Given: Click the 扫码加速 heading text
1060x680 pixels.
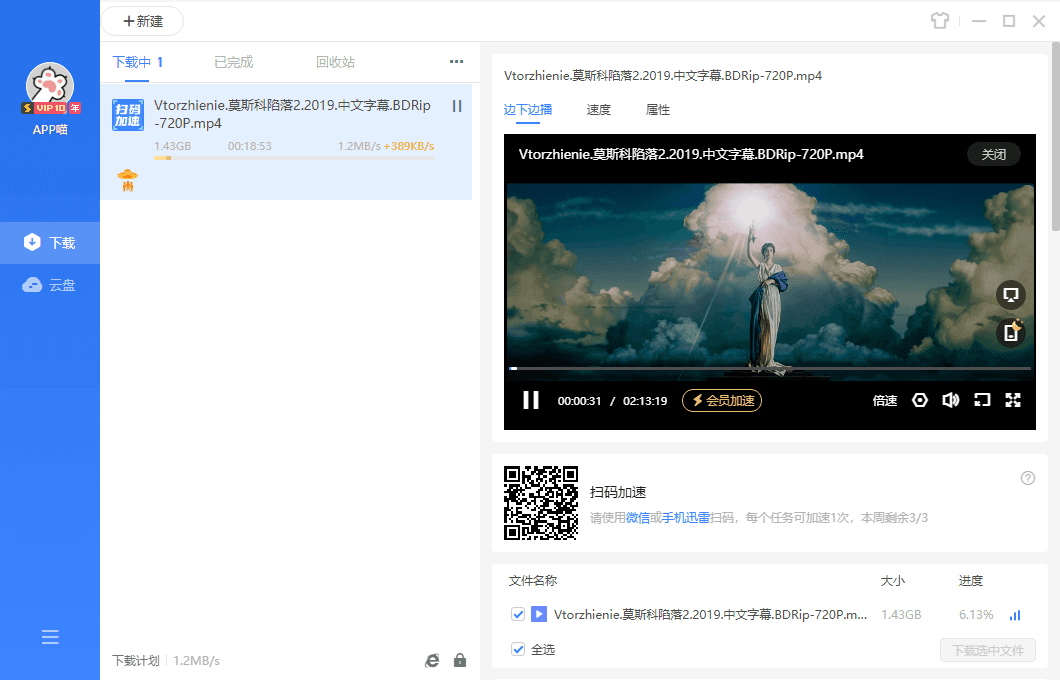Looking at the screenshot, I should (618, 492).
